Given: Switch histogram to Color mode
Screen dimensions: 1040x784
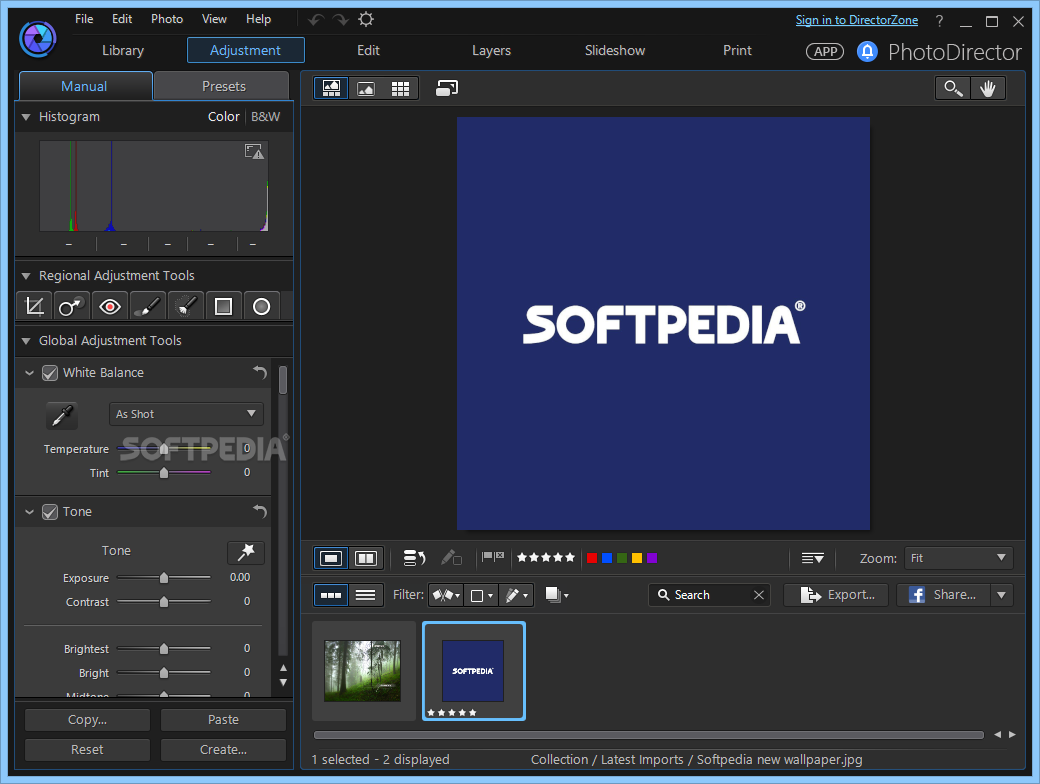Looking at the screenshot, I should (224, 117).
